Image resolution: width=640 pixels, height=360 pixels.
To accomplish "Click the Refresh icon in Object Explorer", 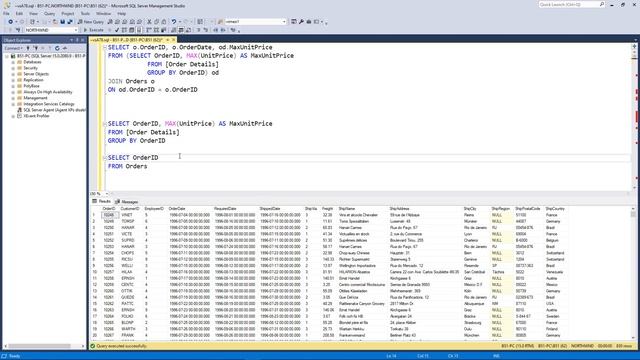I will pos(57,48).
